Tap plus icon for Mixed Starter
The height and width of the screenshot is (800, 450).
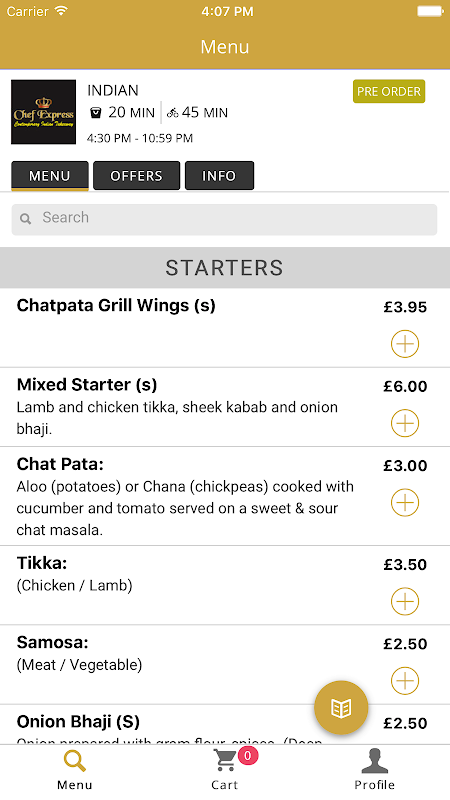pyautogui.click(x=405, y=423)
